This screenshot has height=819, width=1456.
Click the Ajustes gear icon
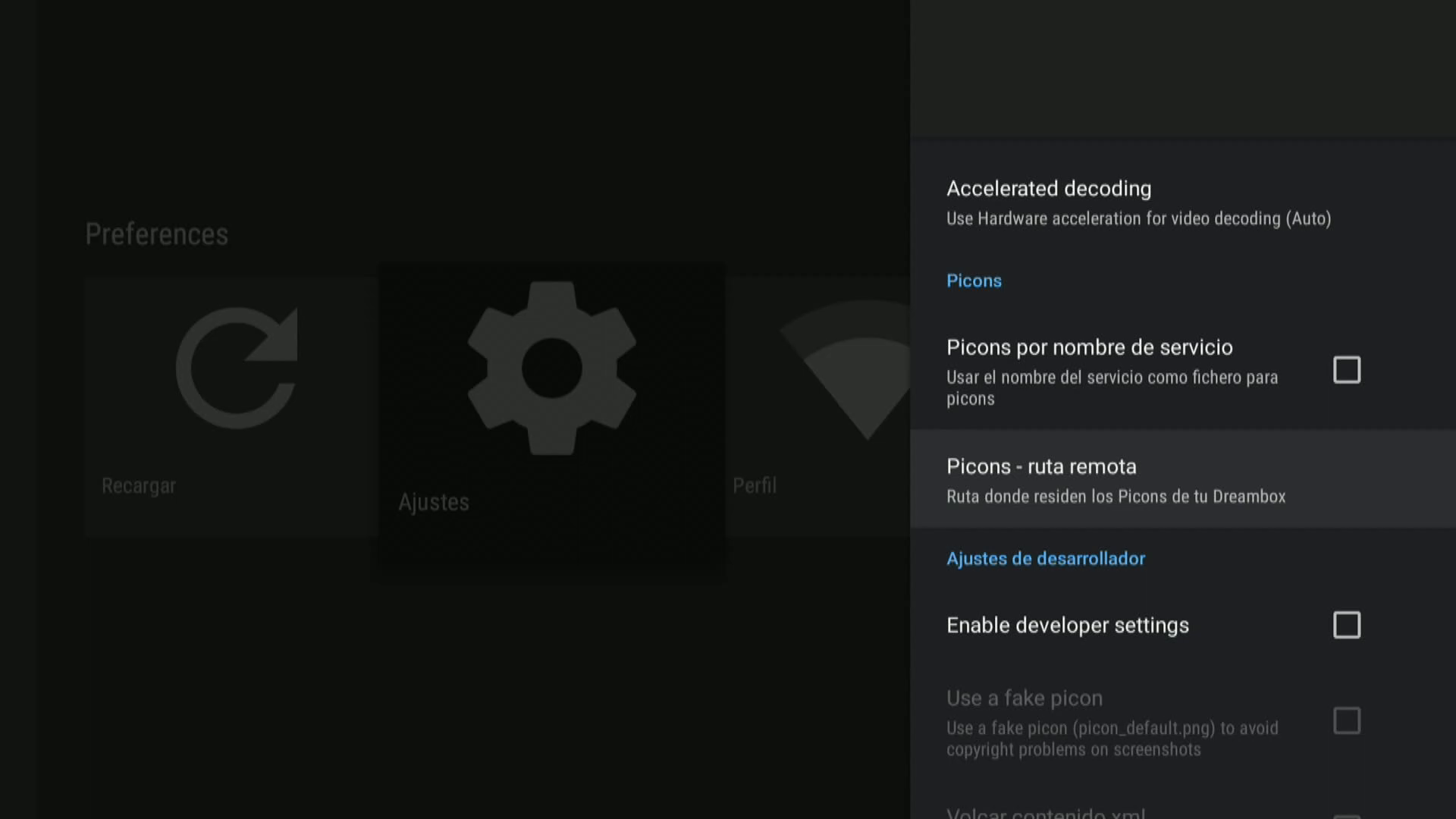(x=551, y=369)
